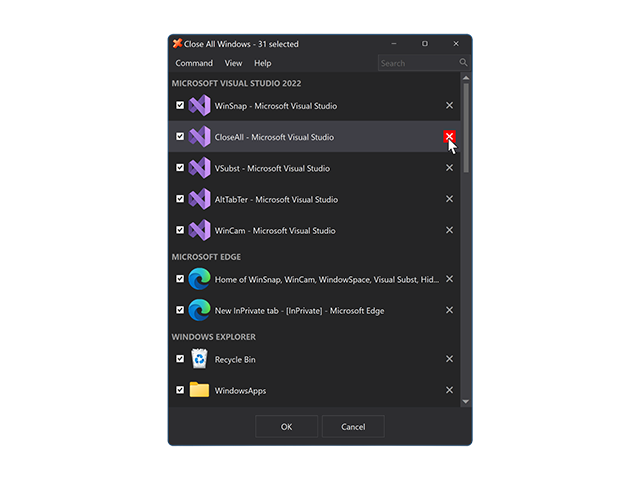
Task: Click the scrollbar down arrow
Action: (466, 402)
